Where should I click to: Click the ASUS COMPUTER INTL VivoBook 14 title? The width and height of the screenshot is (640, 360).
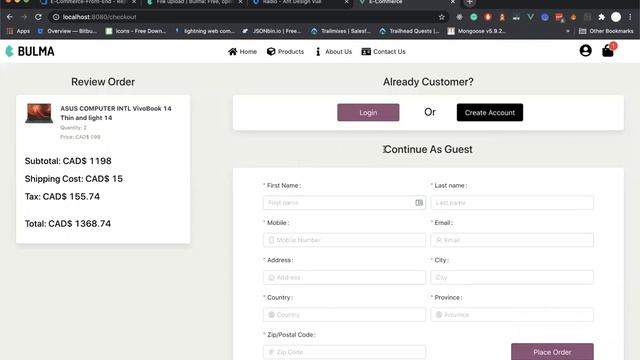116,113
